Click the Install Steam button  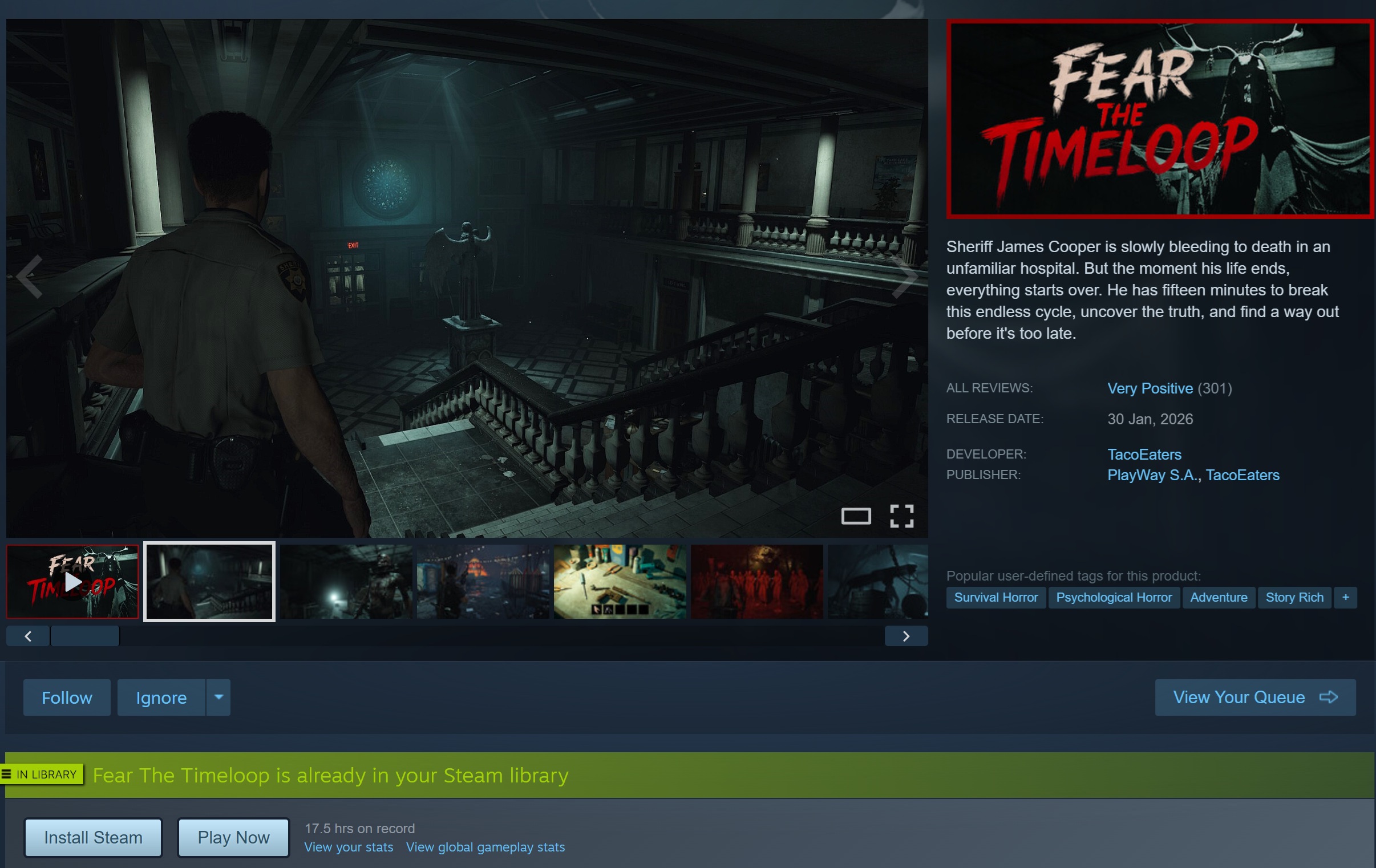(93, 837)
